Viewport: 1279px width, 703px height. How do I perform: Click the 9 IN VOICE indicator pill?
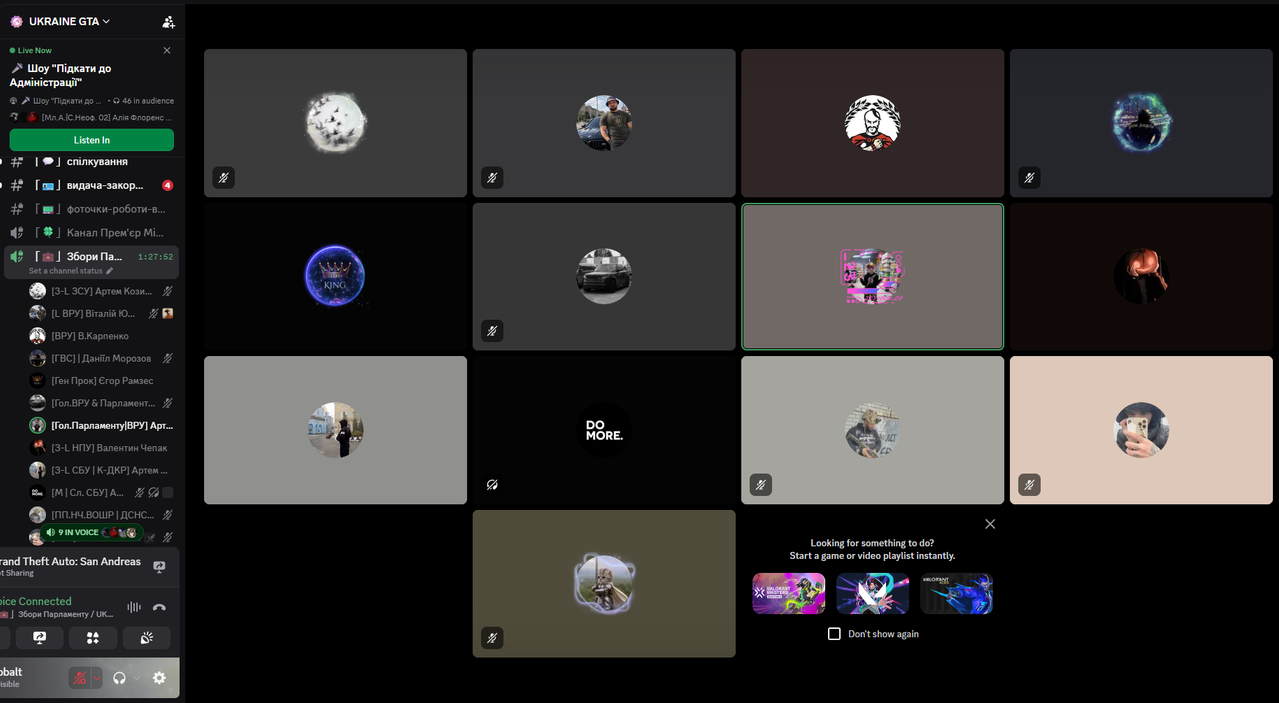[92, 533]
